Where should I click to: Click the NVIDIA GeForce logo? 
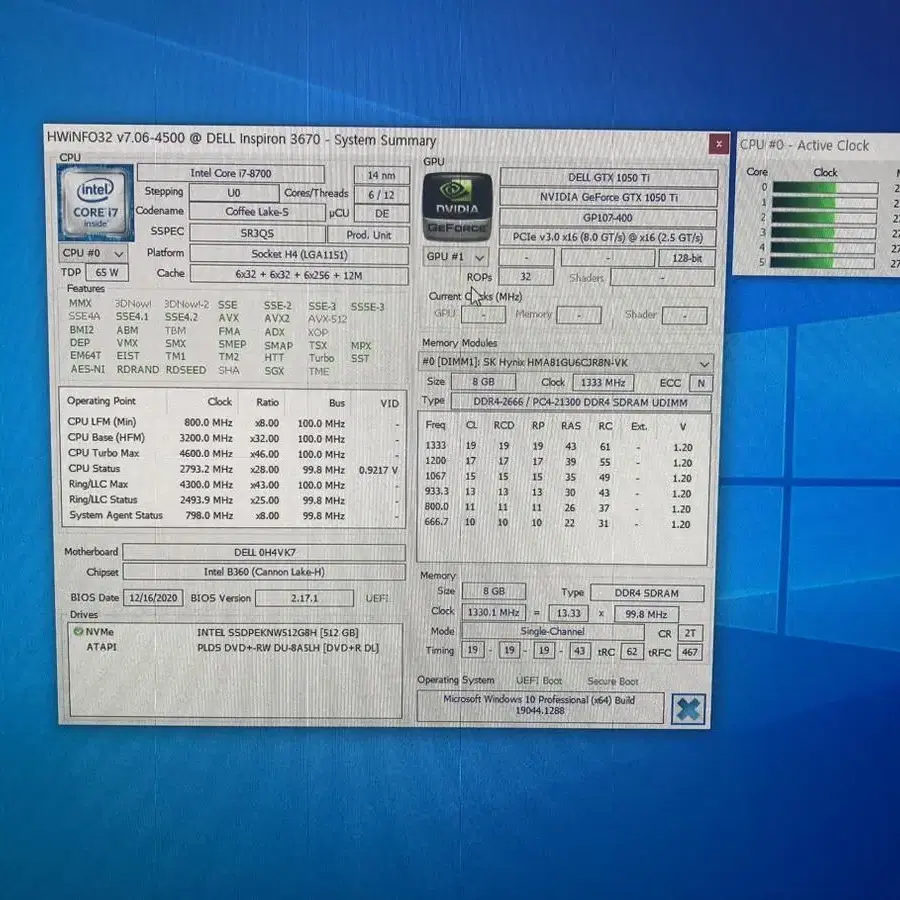tap(457, 206)
